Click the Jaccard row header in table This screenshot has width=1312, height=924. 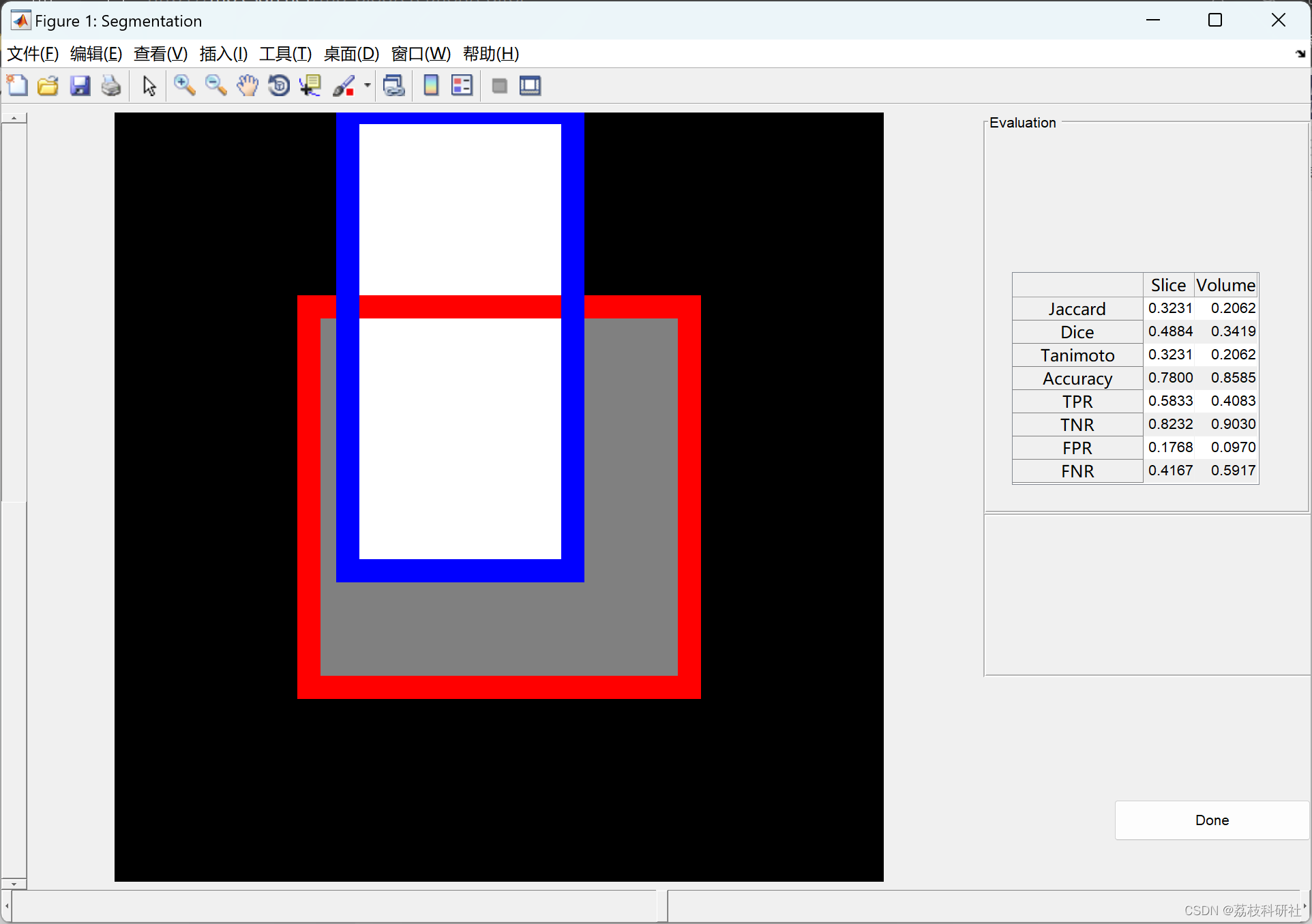coord(1077,309)
